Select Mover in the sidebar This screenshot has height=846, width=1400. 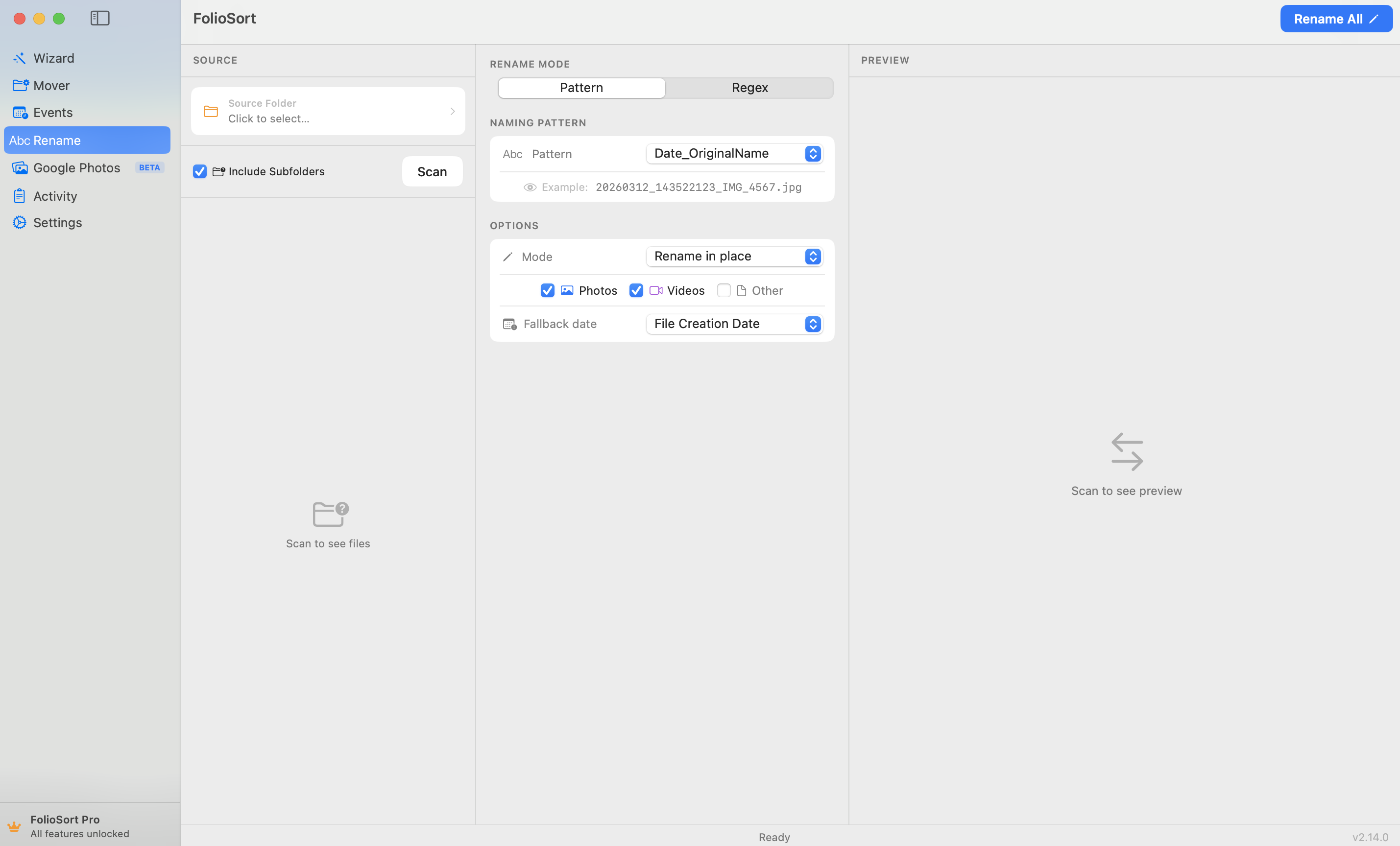click(x=87, y=85)
